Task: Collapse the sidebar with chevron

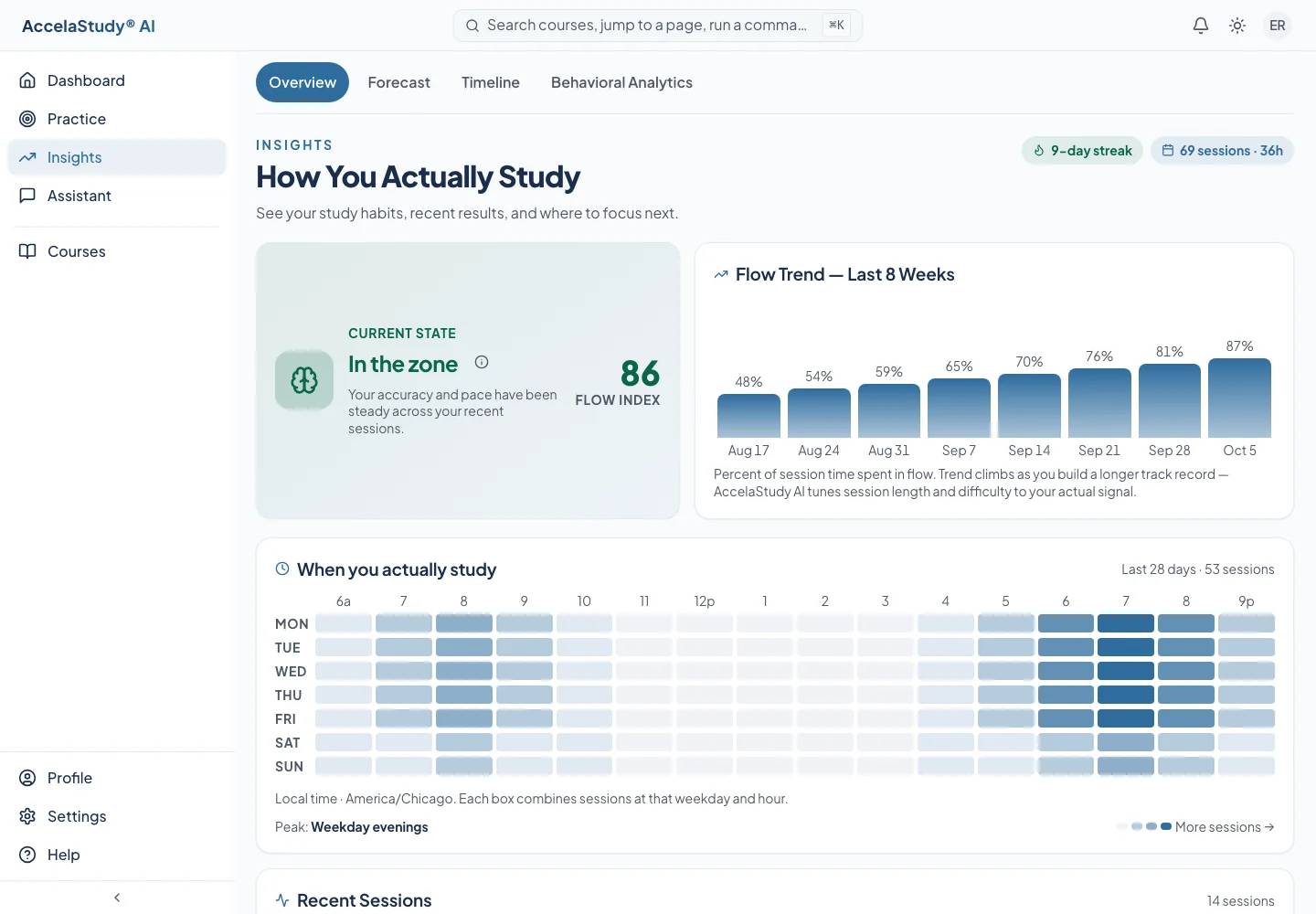Action: (117, 898)
